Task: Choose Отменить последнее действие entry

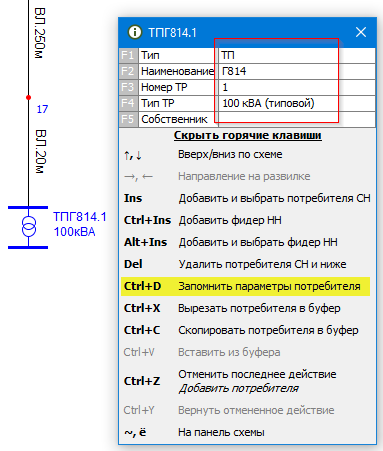Action: (x=257, y=374)
